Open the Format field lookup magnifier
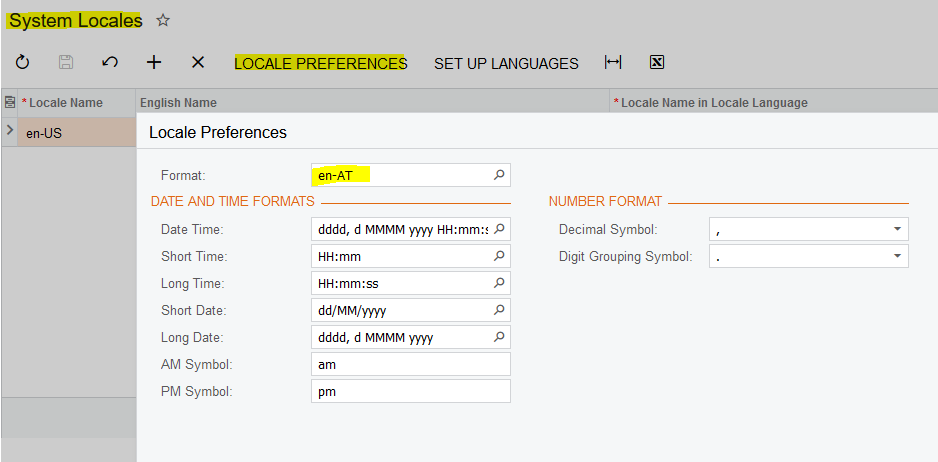938x462 pixels. pos(499,175)
